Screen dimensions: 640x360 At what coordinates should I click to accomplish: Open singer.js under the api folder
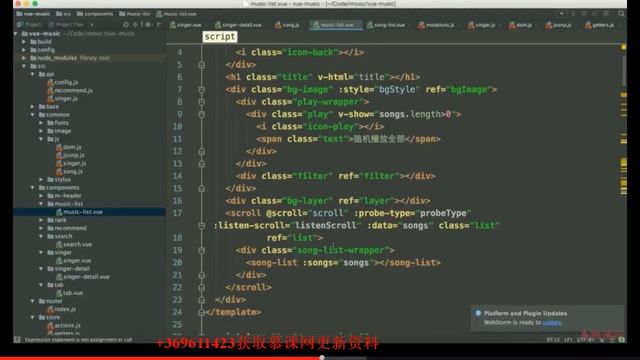tap(62, 99)
